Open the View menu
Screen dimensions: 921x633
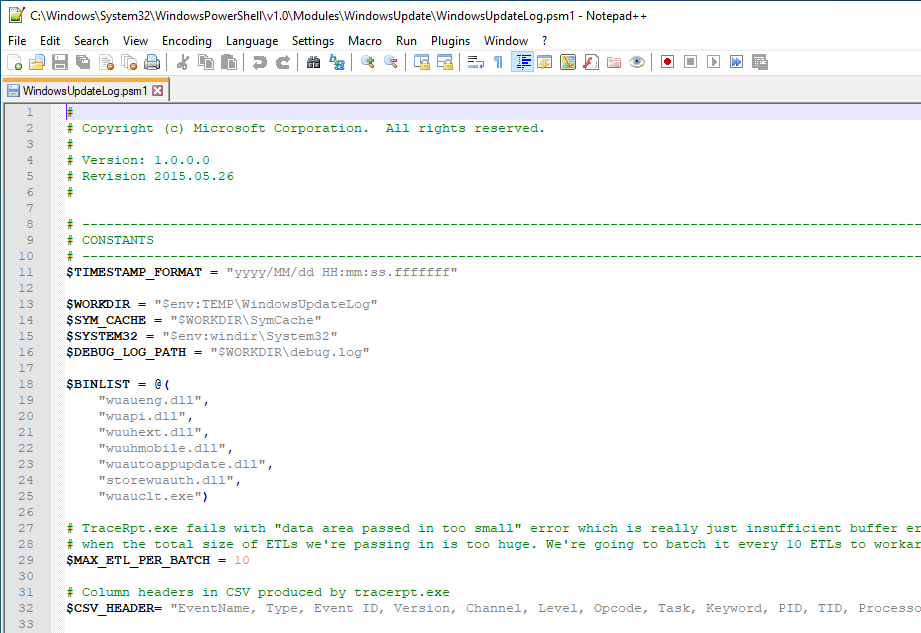click(x=135, y=41)
